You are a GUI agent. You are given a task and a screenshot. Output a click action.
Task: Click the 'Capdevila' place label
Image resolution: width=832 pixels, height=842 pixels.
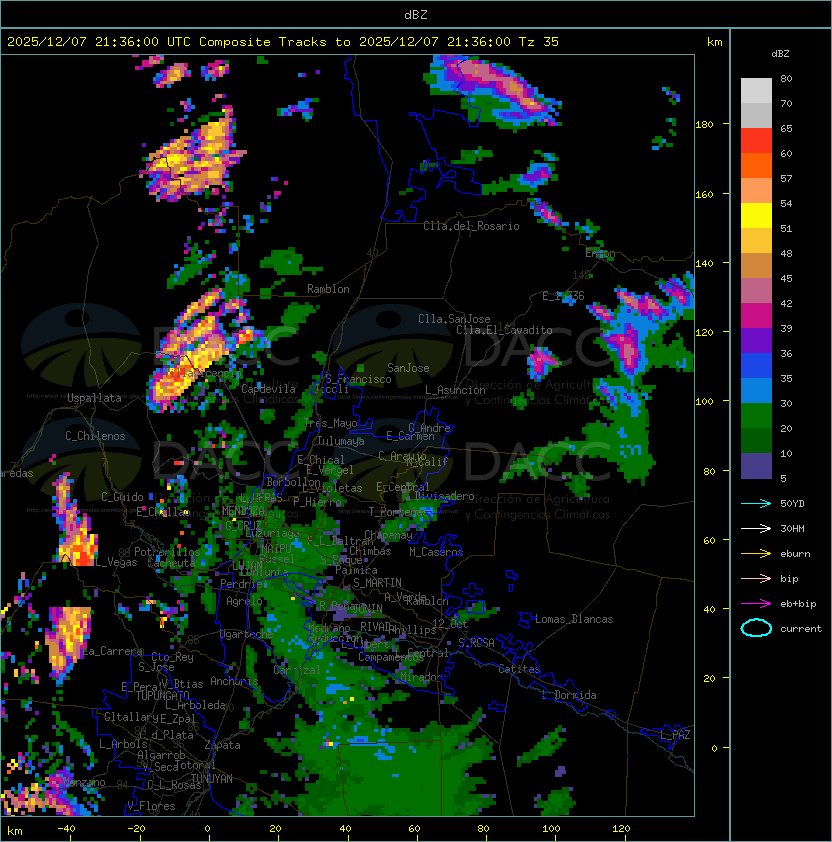point(268,389)
